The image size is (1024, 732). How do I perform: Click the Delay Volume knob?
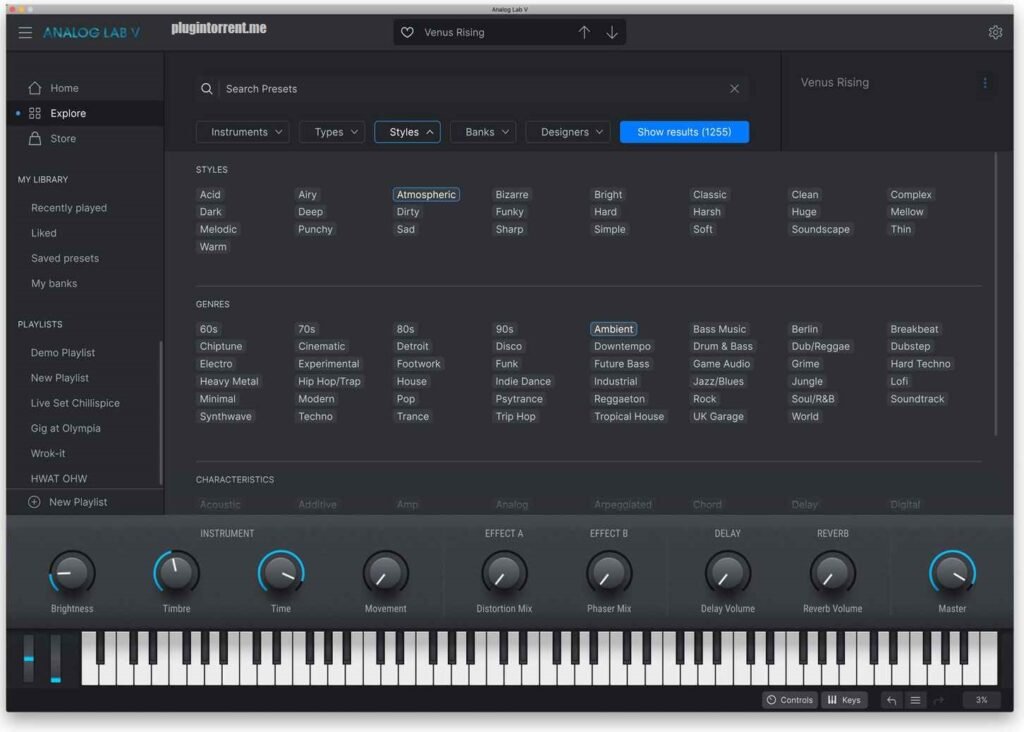pos(728,573)
